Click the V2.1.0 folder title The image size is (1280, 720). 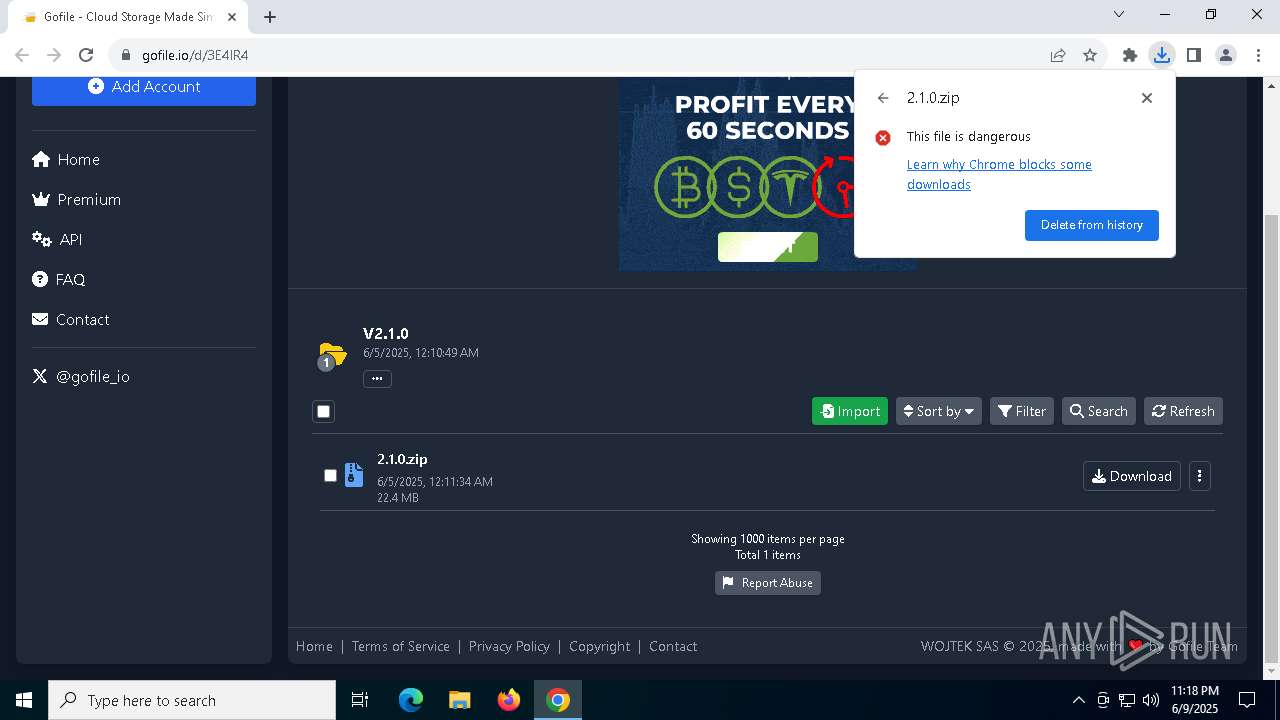[x=386, y=333]
